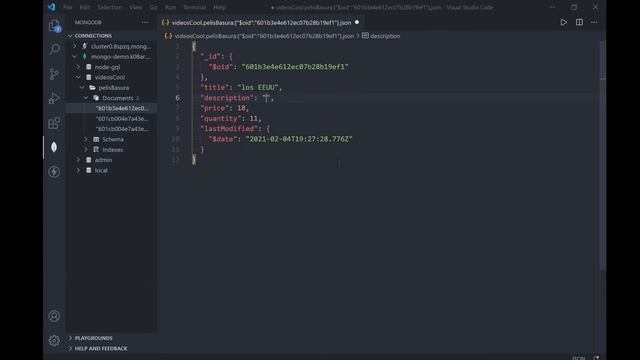
Task: Open the Search view in activity bar
Action: (x=54, y=49)
